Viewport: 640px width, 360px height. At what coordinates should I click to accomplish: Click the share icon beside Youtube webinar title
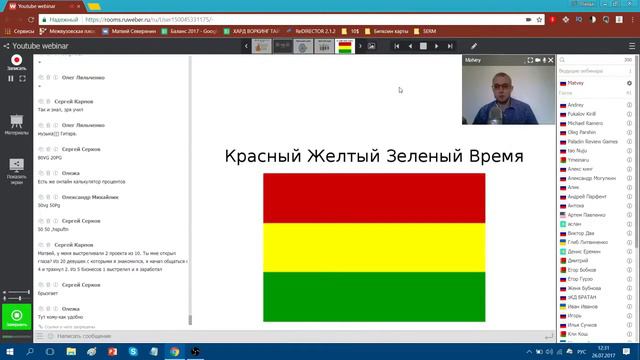pyautogui.click(x=6, y=46)
